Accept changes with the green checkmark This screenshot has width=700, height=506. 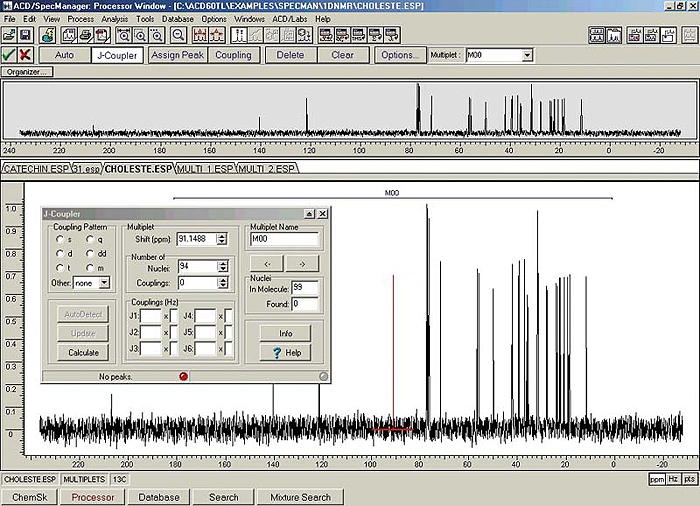tap(8, 55)
